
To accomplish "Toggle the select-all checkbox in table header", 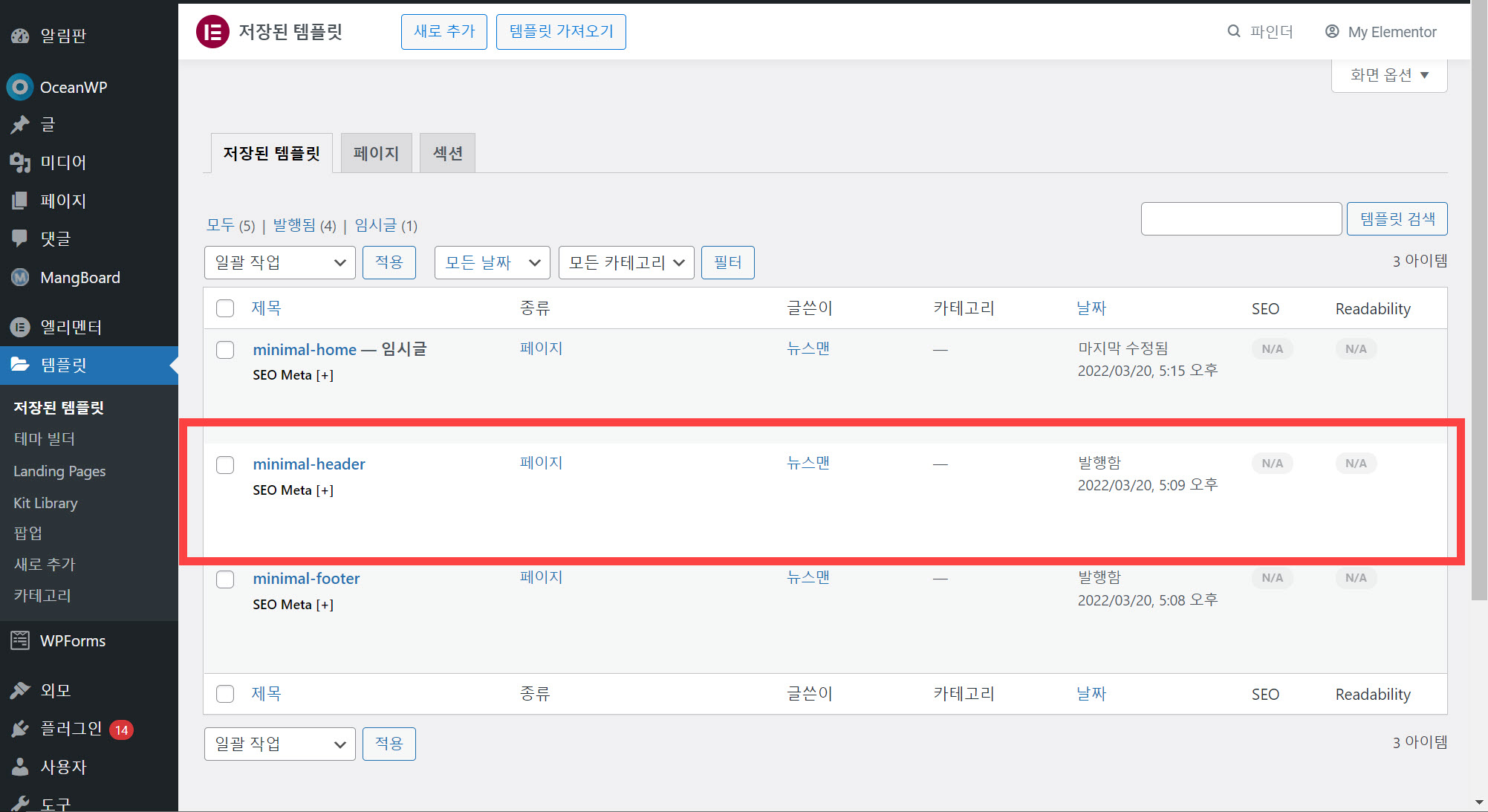I will click(x=225, y=308).
